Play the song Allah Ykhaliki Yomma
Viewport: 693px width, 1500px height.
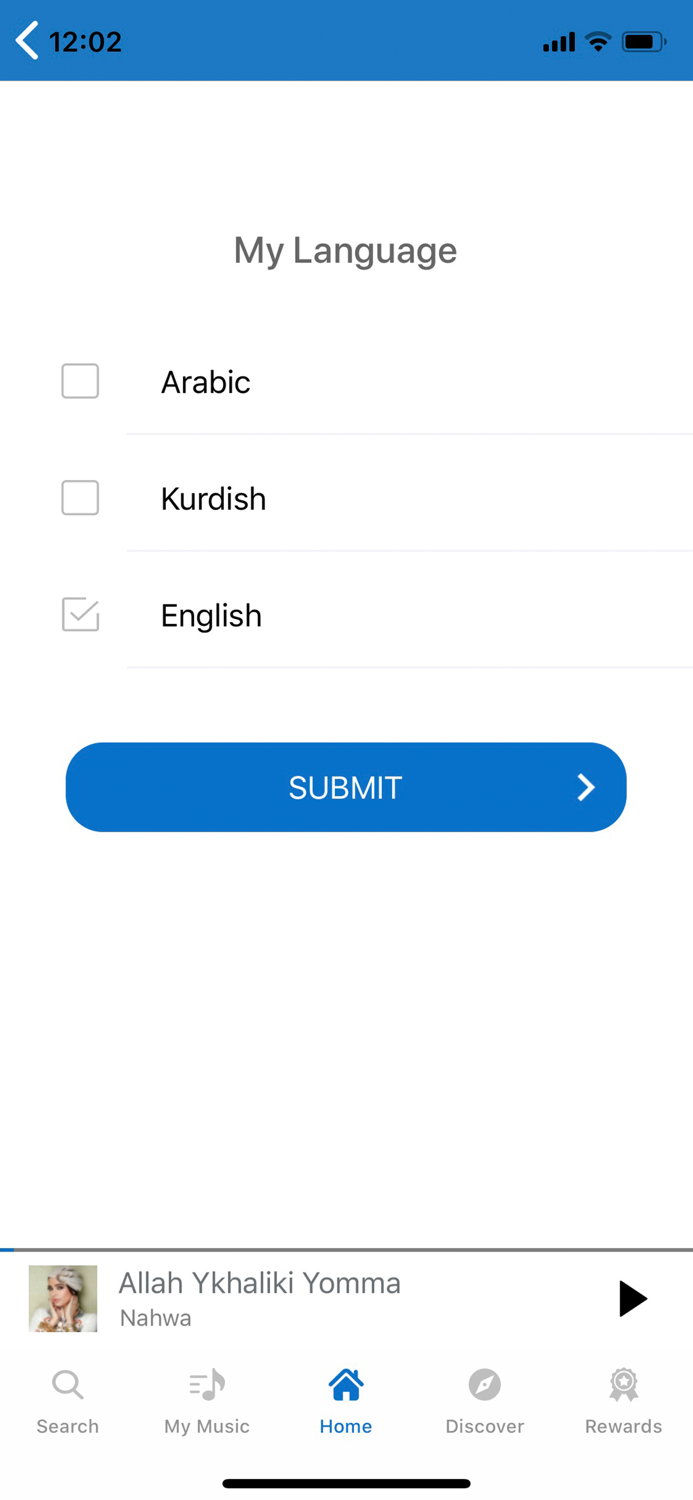(x=632, y=1299)
